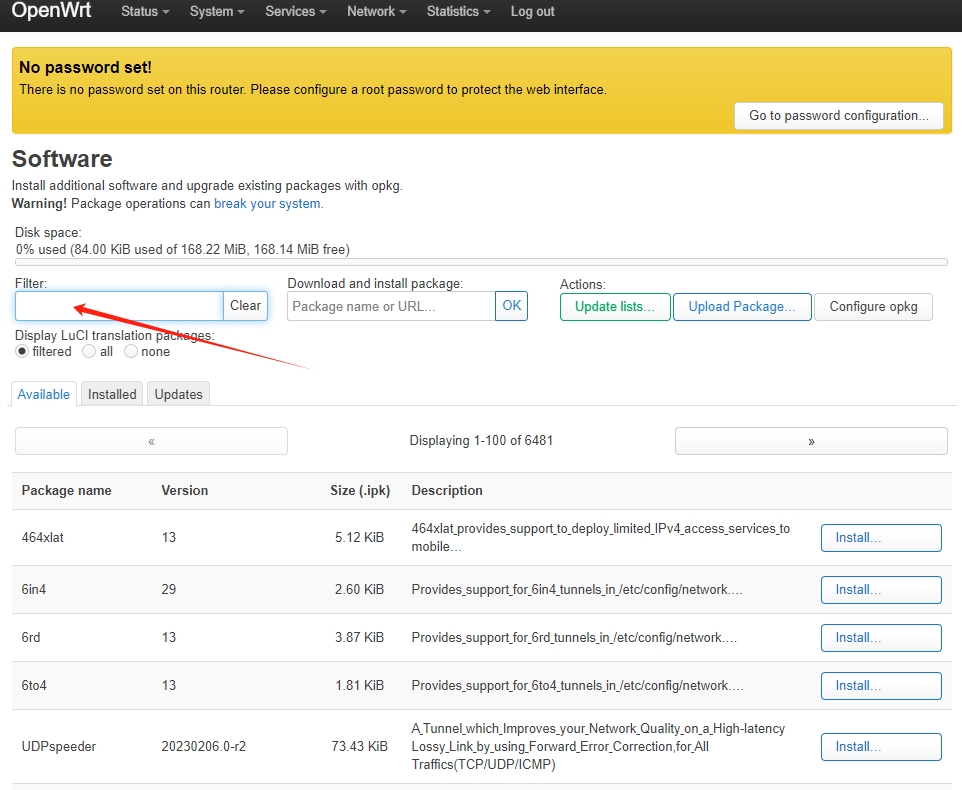Click the '6rd' package name
962x790 pixels.
click(x=31, y=637)
